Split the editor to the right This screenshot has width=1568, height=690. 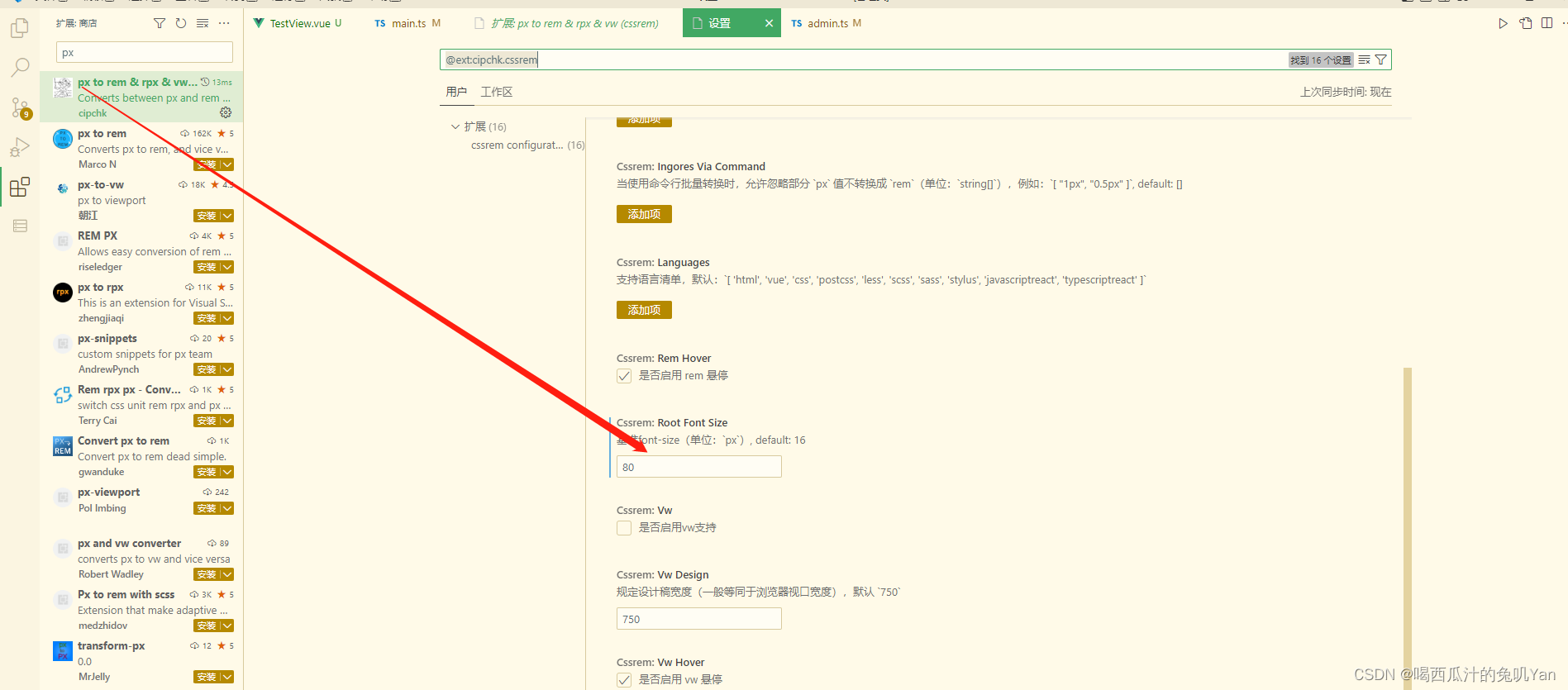pos(1547,23)
